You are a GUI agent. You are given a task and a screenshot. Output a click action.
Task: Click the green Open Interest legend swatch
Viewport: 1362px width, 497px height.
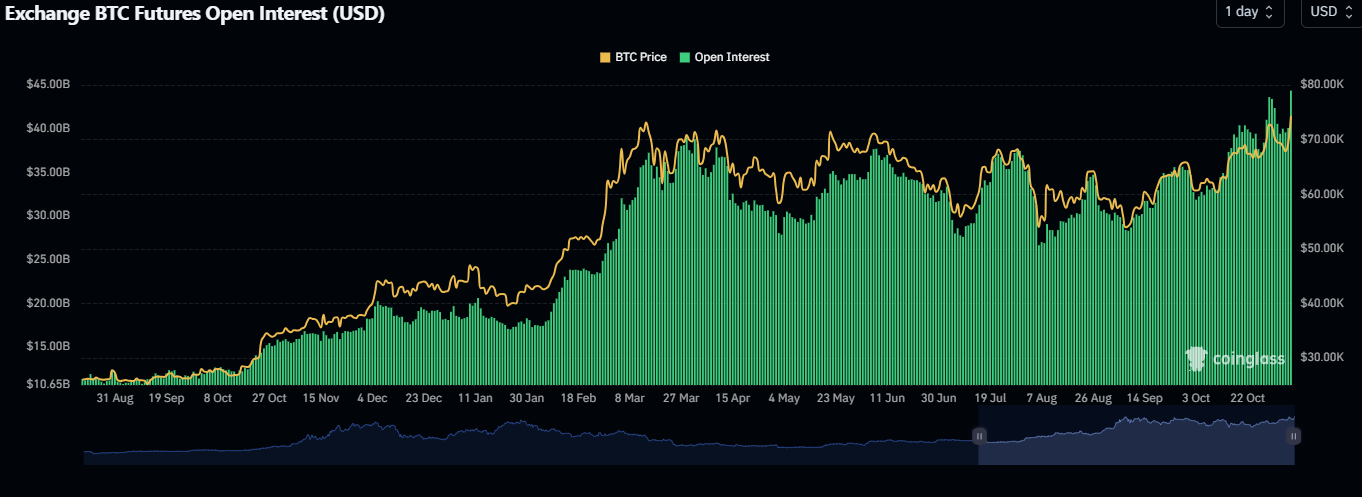click(x=685, y=57)
